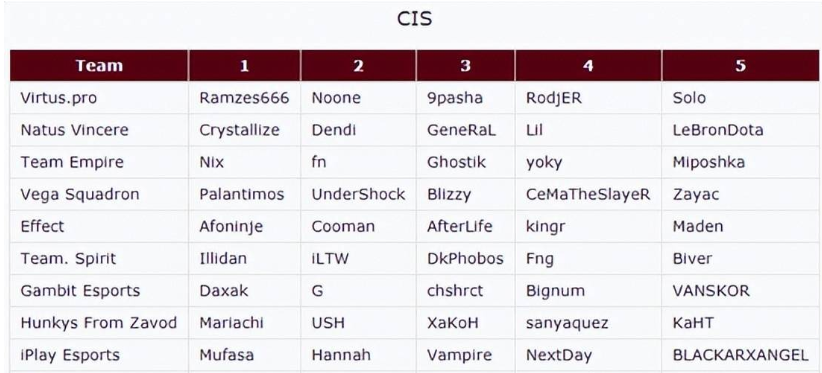Click Hunkys From Zavod team name
822x373 pixels.
99,323
